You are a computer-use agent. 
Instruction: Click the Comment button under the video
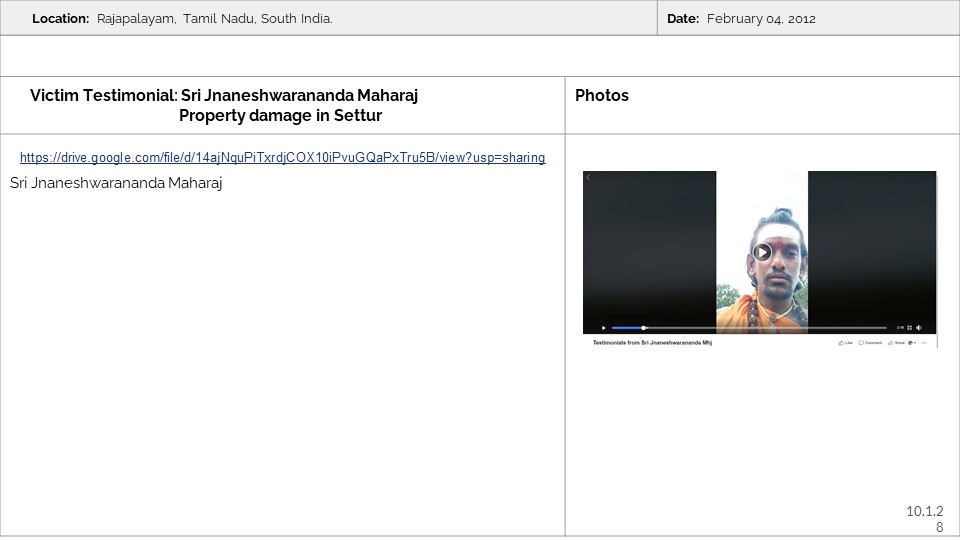870,343
